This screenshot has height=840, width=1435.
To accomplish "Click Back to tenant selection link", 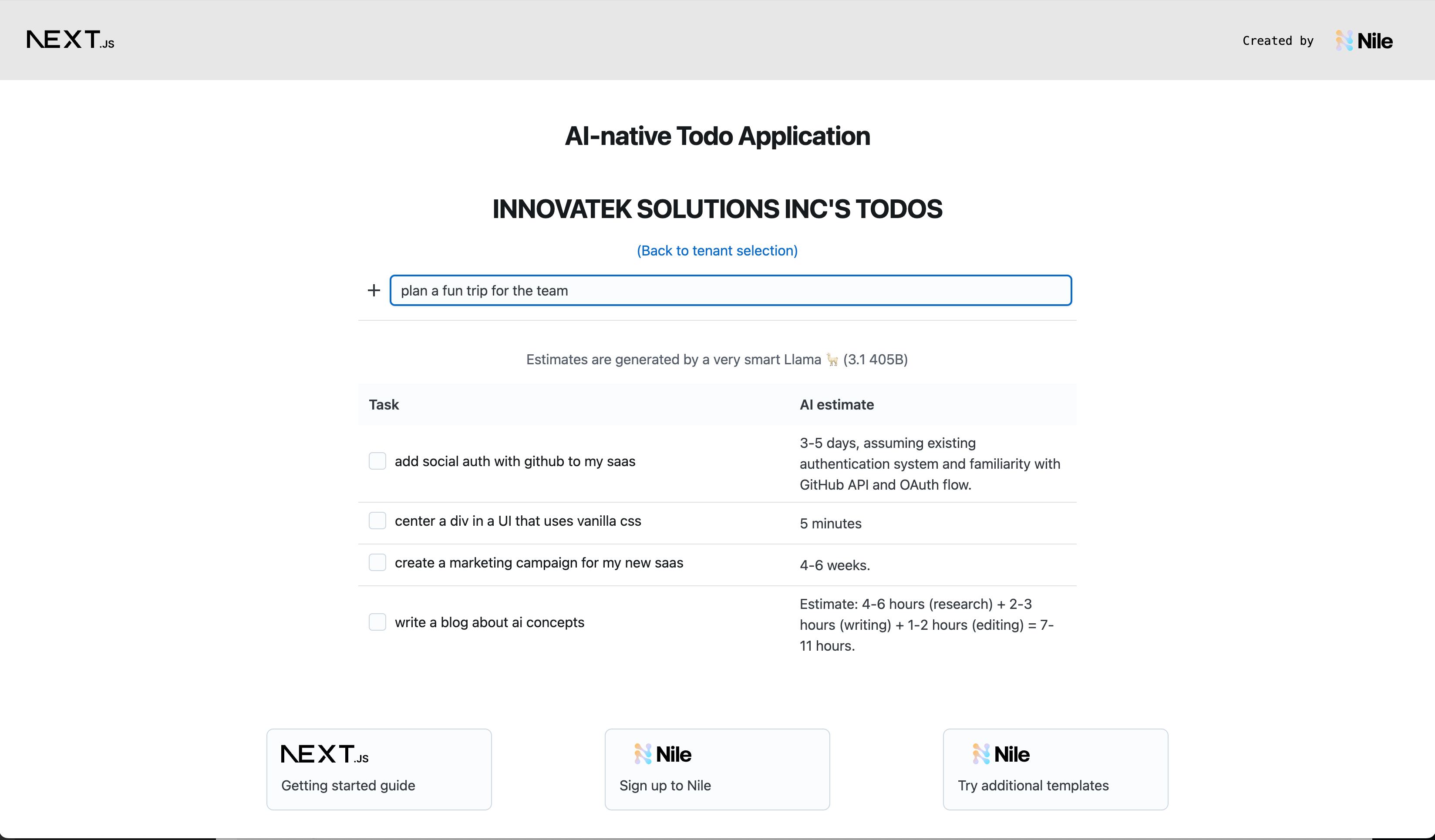I will [717, 250].
